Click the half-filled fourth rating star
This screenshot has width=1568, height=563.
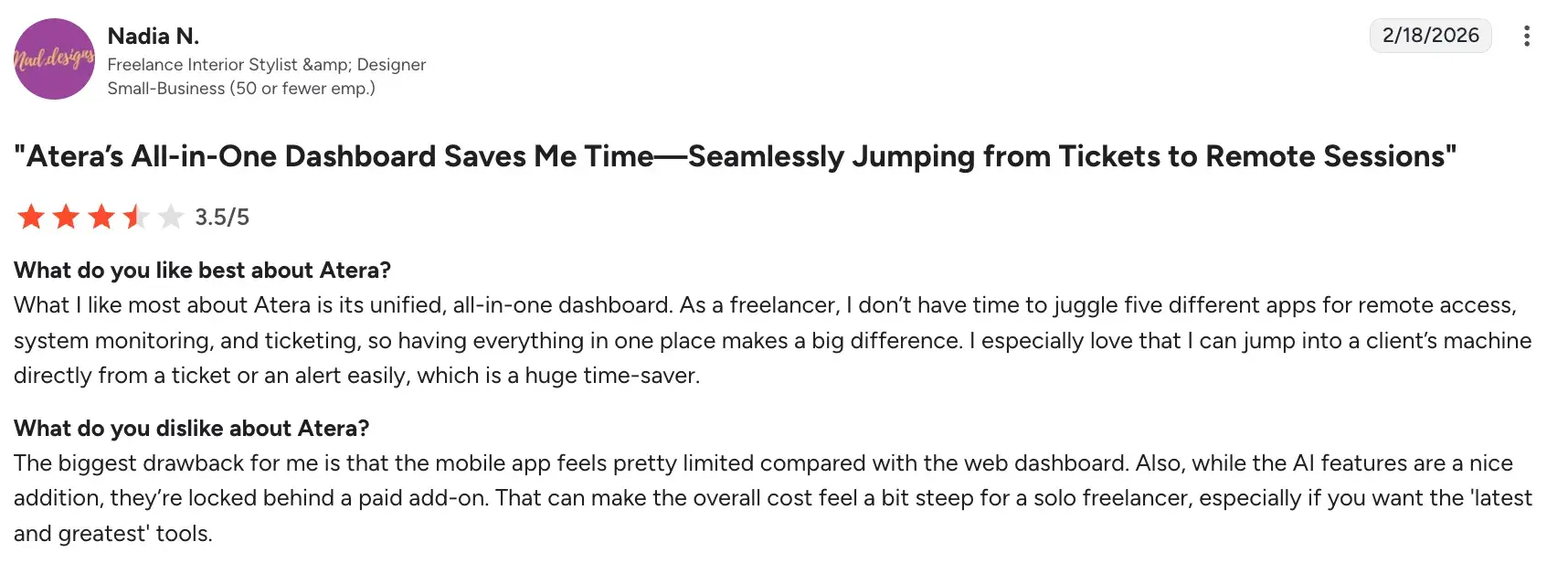tap(135, 217)
